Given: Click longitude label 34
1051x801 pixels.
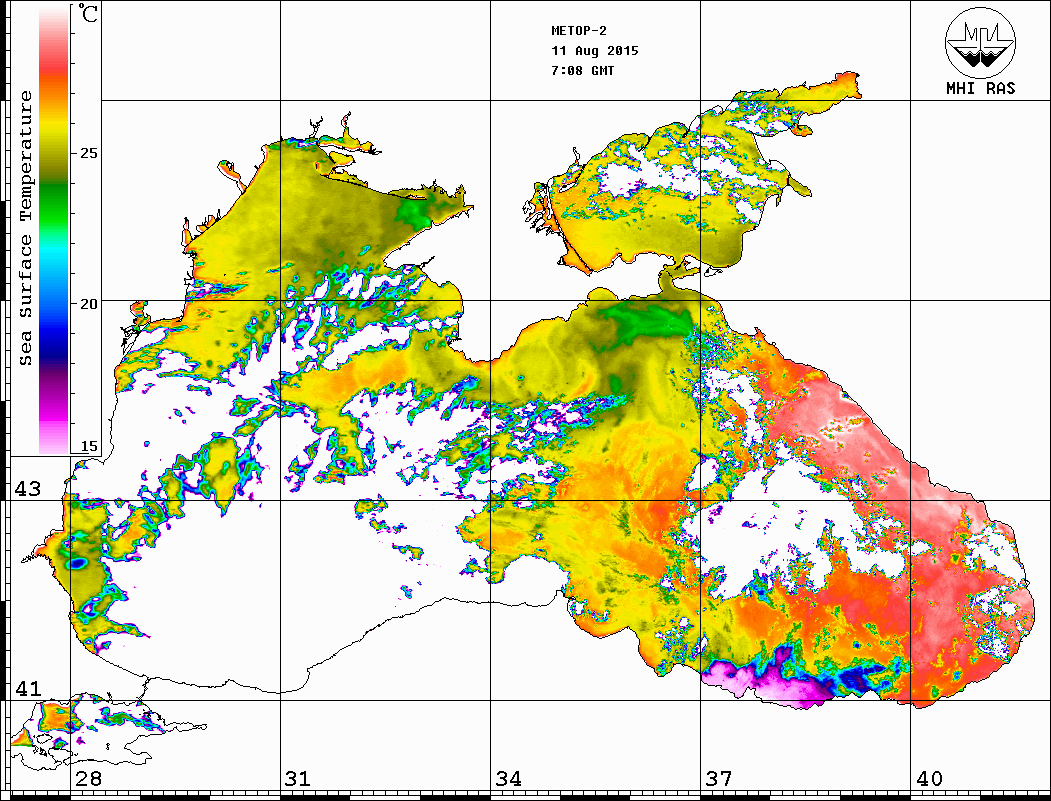Looking at the screenshot, I should [x=509, y=778].
